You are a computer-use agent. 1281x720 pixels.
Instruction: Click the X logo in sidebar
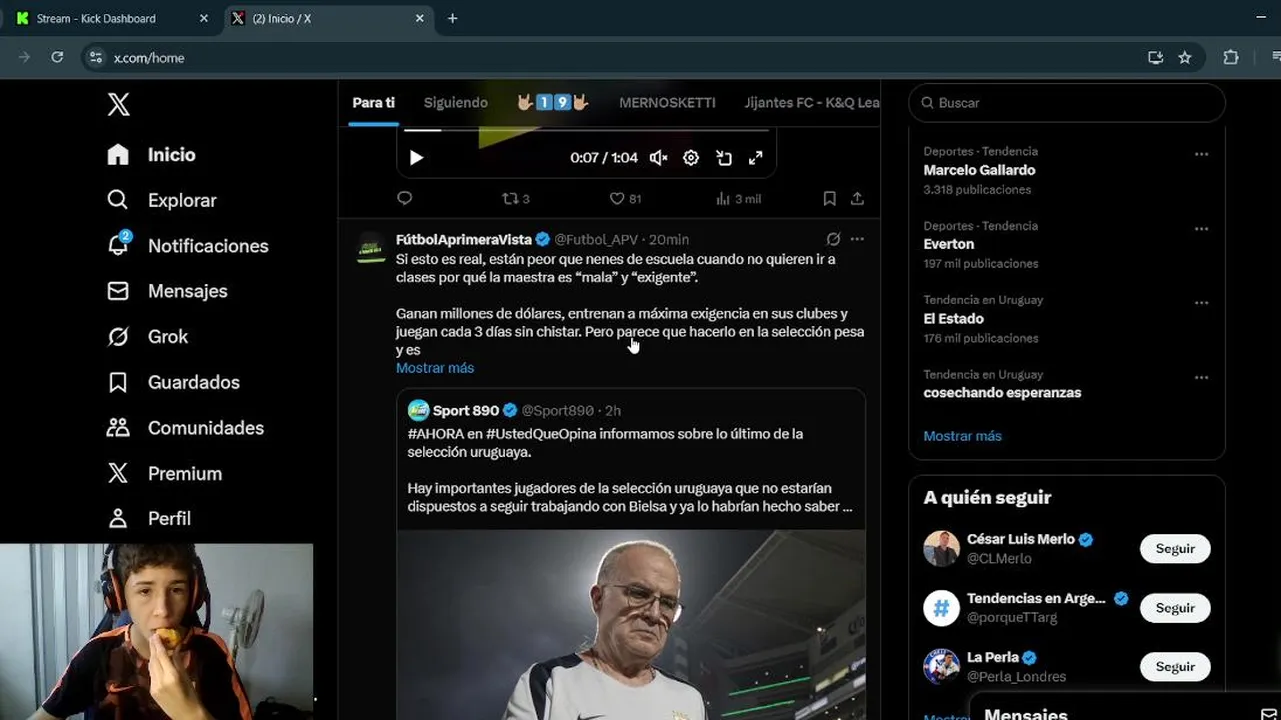pos(118,104)
